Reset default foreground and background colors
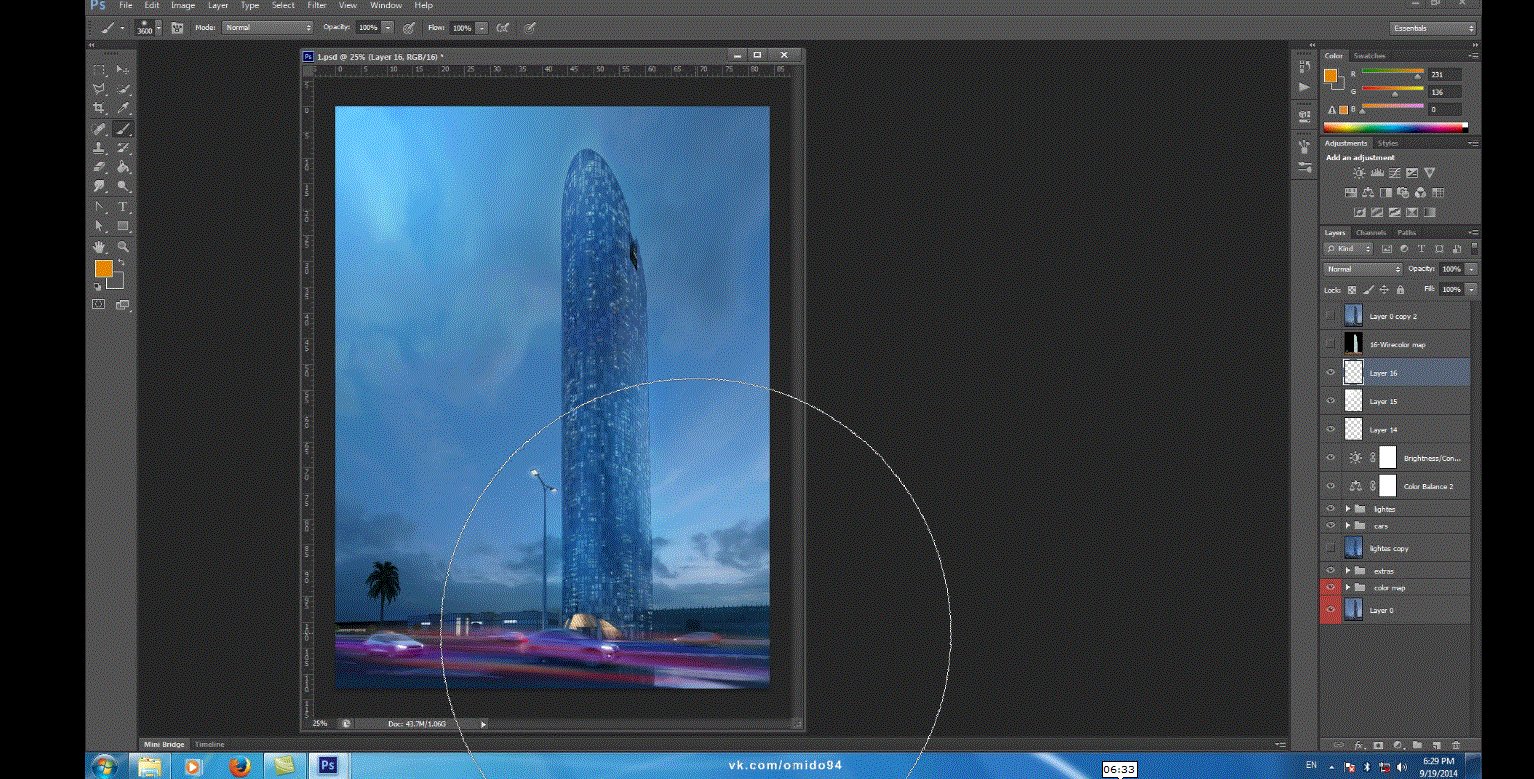 pyautogui.click(x=98, y=287)
